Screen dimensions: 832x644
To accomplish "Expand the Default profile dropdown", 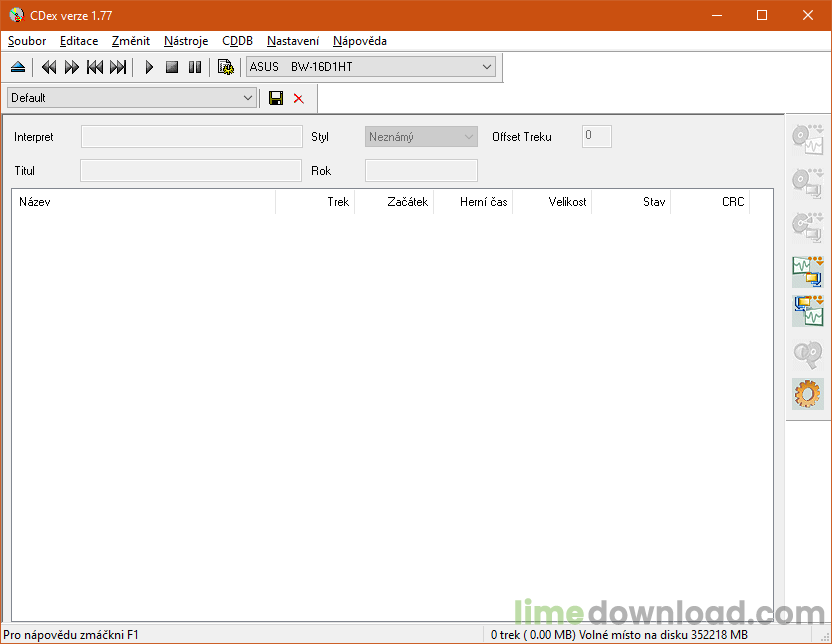I will pyautogui.click(x=132, y=98).
